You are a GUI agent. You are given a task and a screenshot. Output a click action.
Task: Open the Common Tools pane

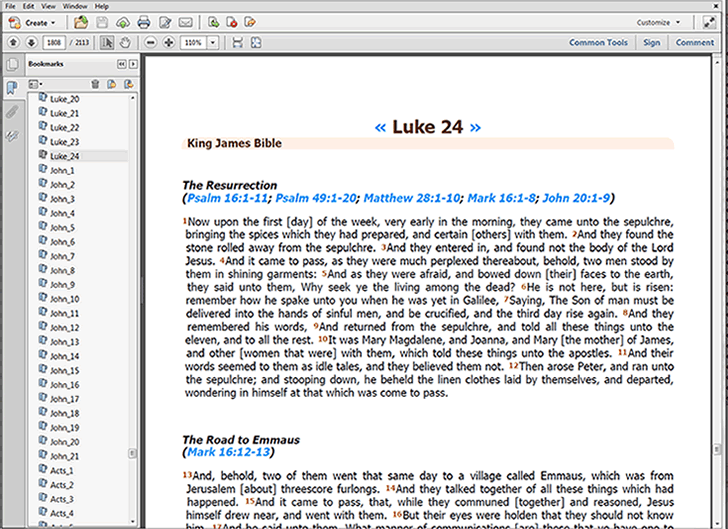pos(598,42)
